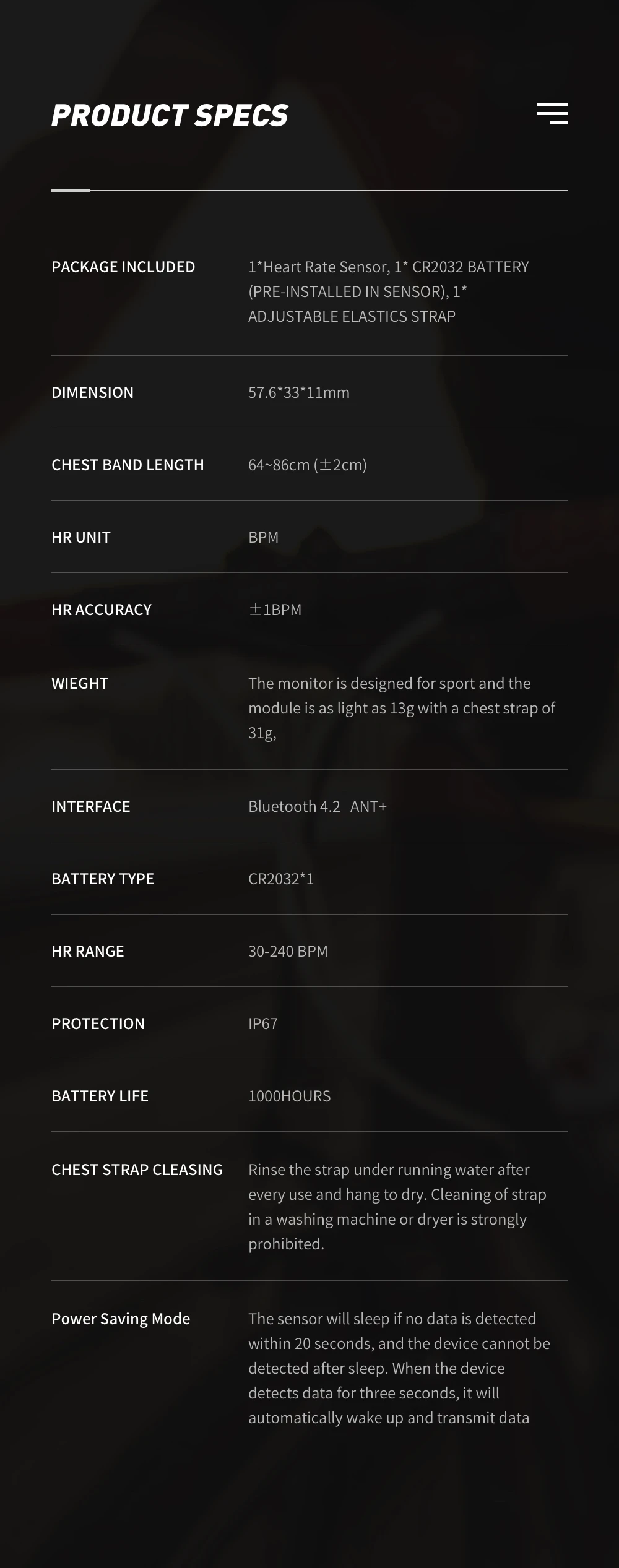Click the Heart Rate Sensor package description
Screen dimensions: 619x1568
coord(389,291)
